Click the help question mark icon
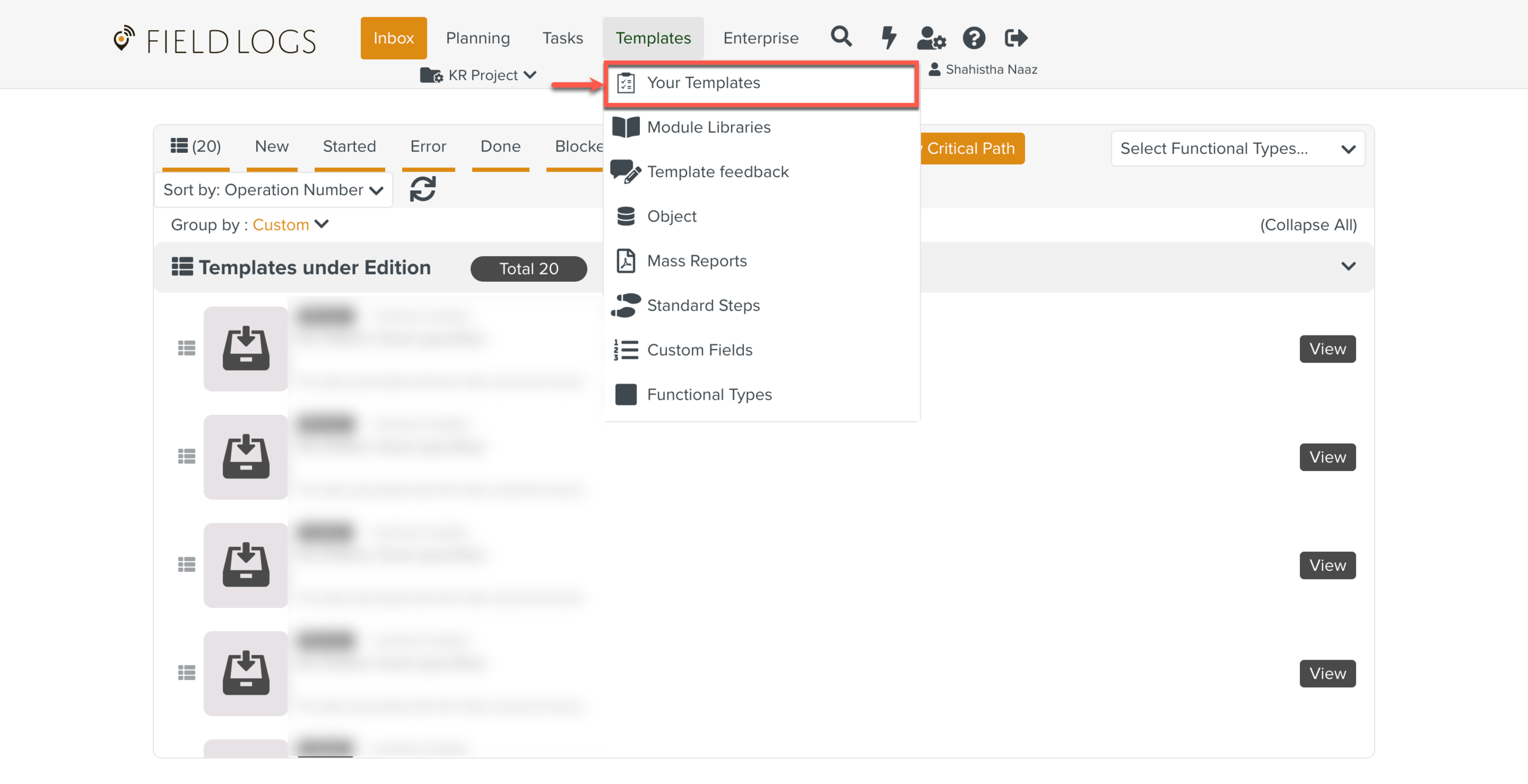The image size is (1528, 784). [x=974, y=38]
